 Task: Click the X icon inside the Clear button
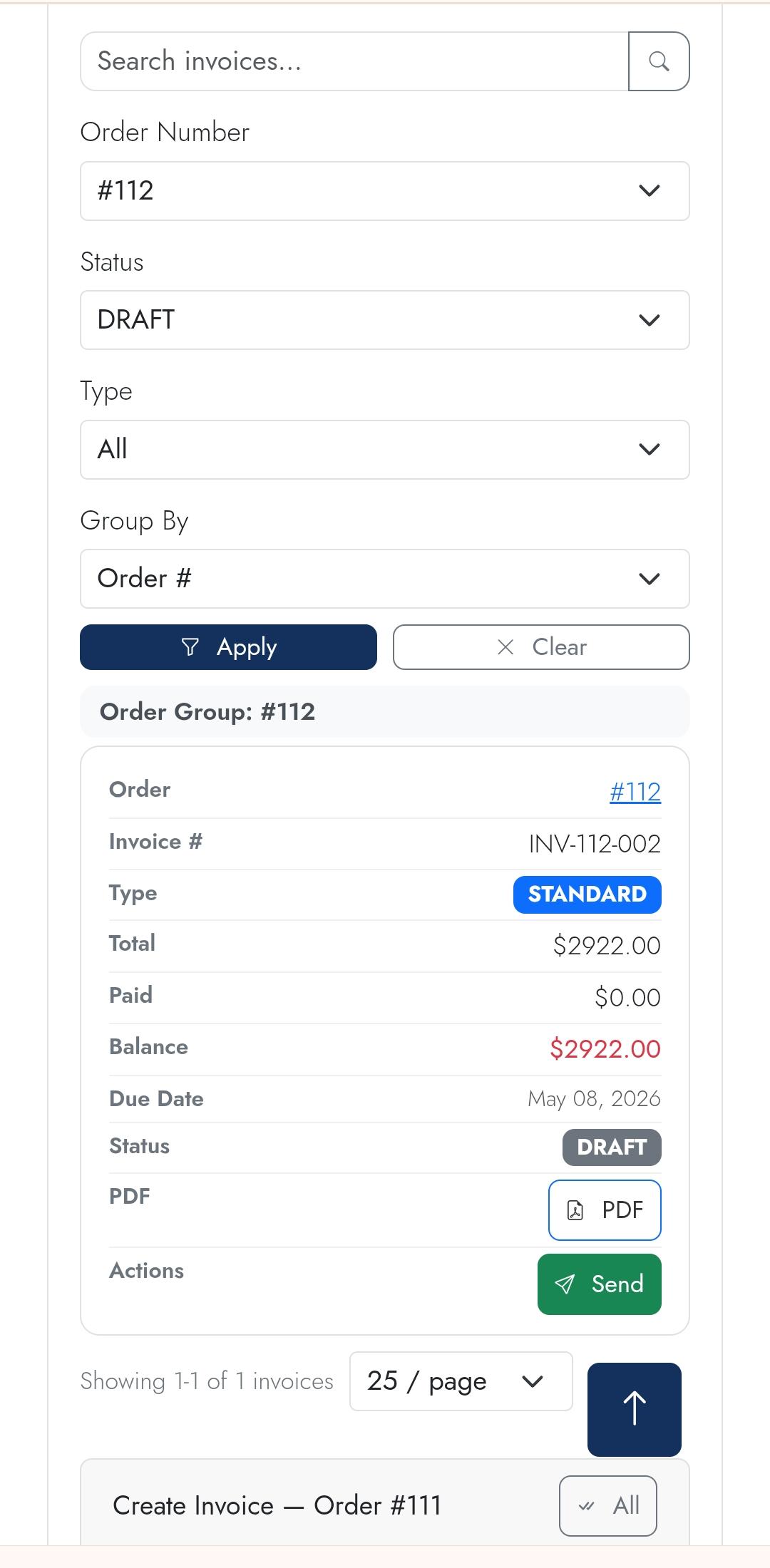(x=505, y=647)
